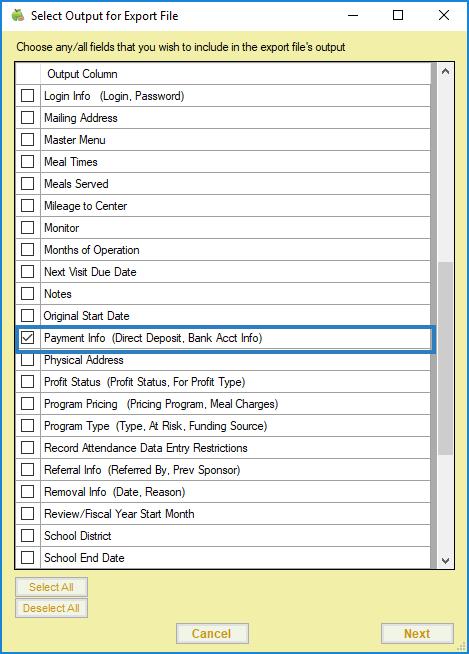Click the Select All button
The height and width of the screenshot is (654, 469).
point(51,587)
